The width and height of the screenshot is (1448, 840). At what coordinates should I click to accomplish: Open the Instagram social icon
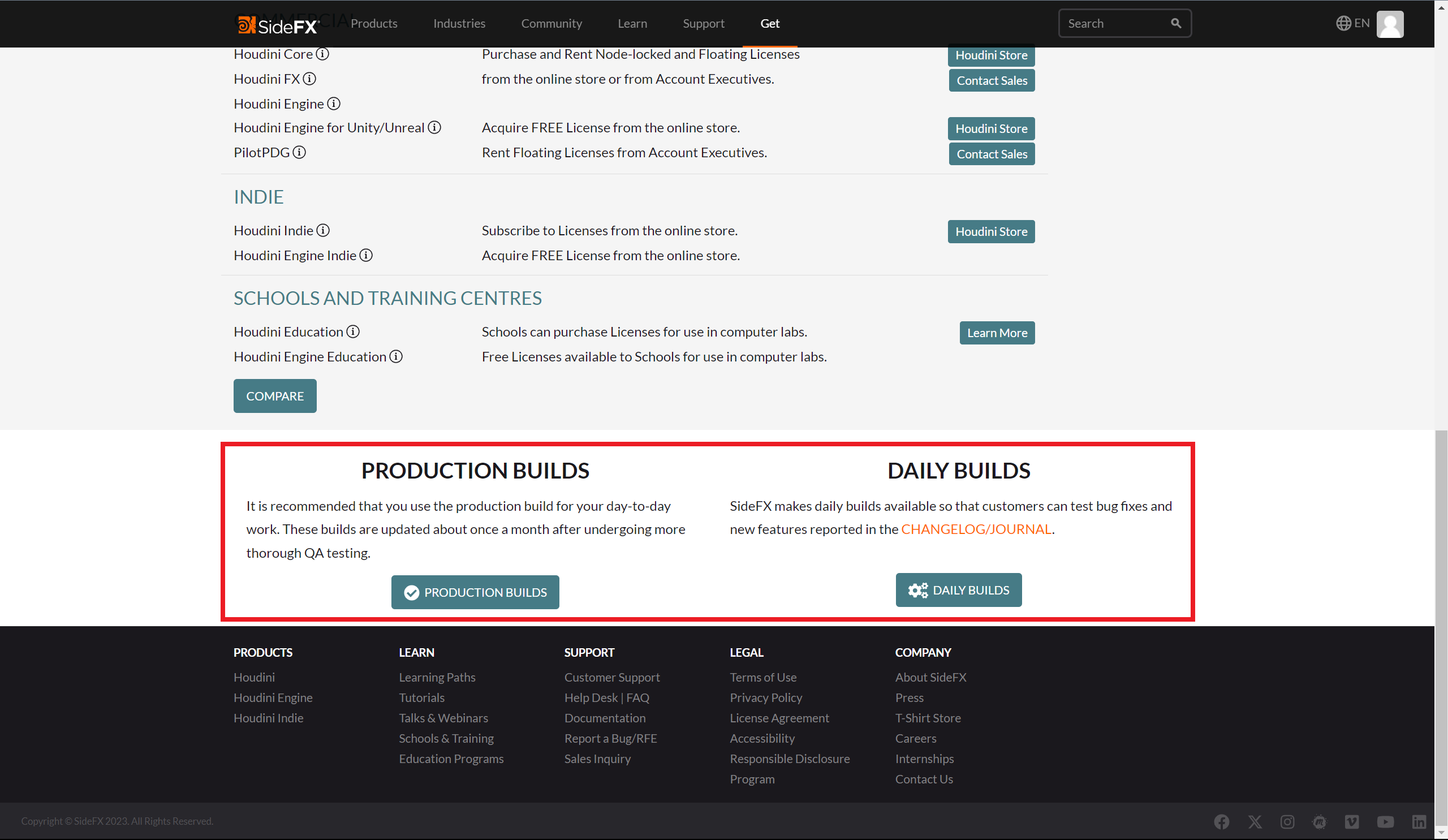[1287, 821]
